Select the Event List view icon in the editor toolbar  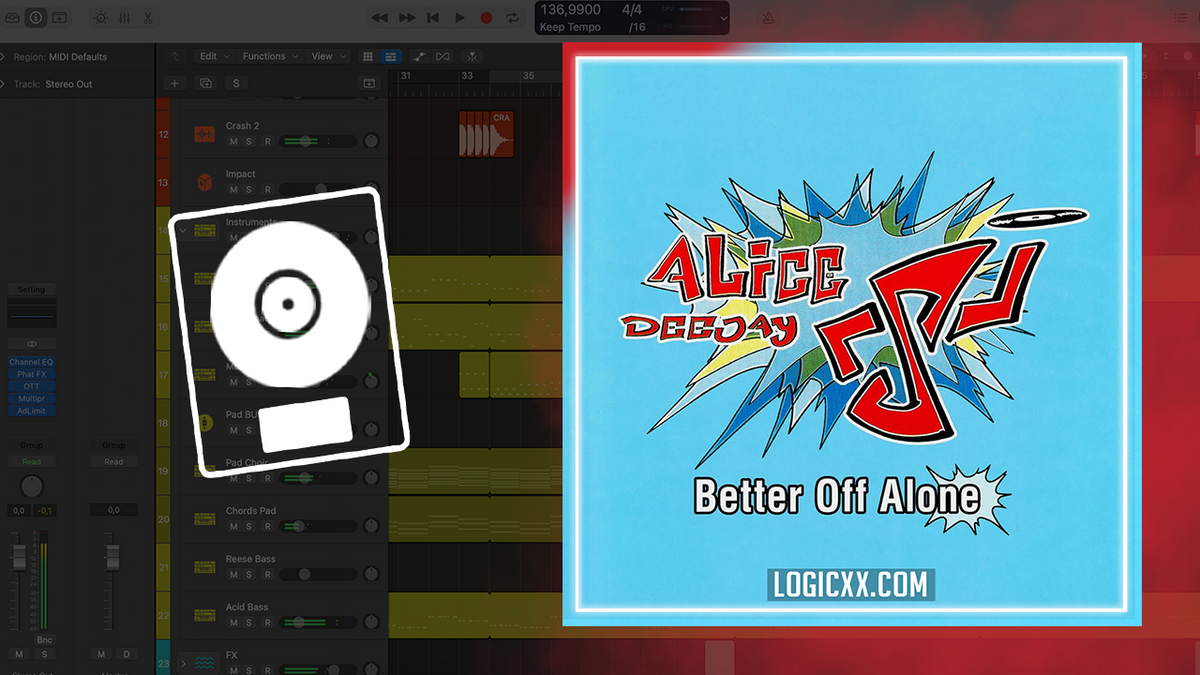pos(389,56)
